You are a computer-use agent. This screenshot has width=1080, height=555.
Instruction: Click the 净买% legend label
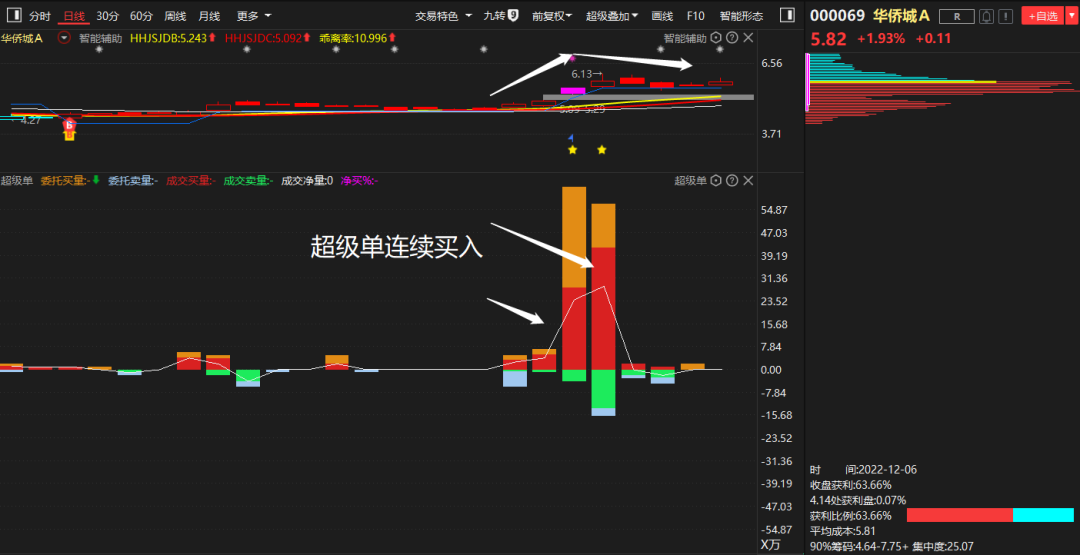point(360,180)
